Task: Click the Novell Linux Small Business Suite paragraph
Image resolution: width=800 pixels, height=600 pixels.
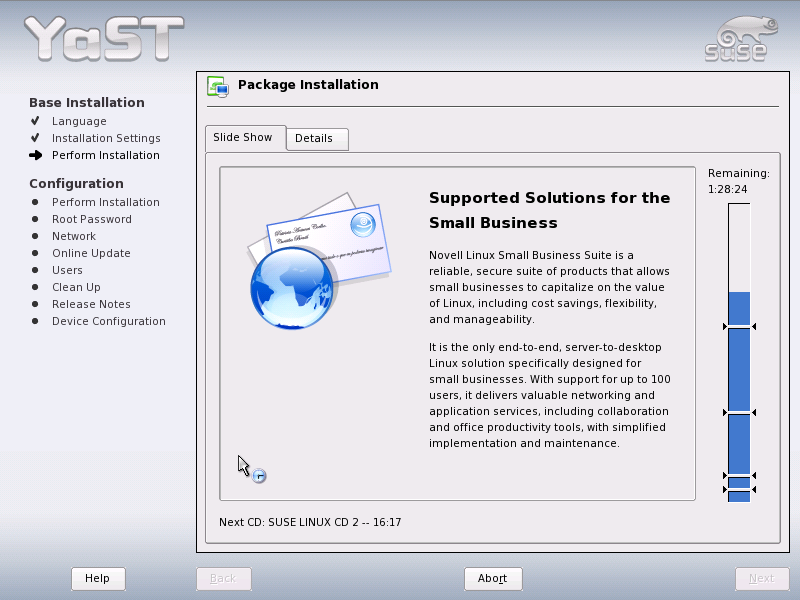Action: pyautogui.click(x=549, y=287)
